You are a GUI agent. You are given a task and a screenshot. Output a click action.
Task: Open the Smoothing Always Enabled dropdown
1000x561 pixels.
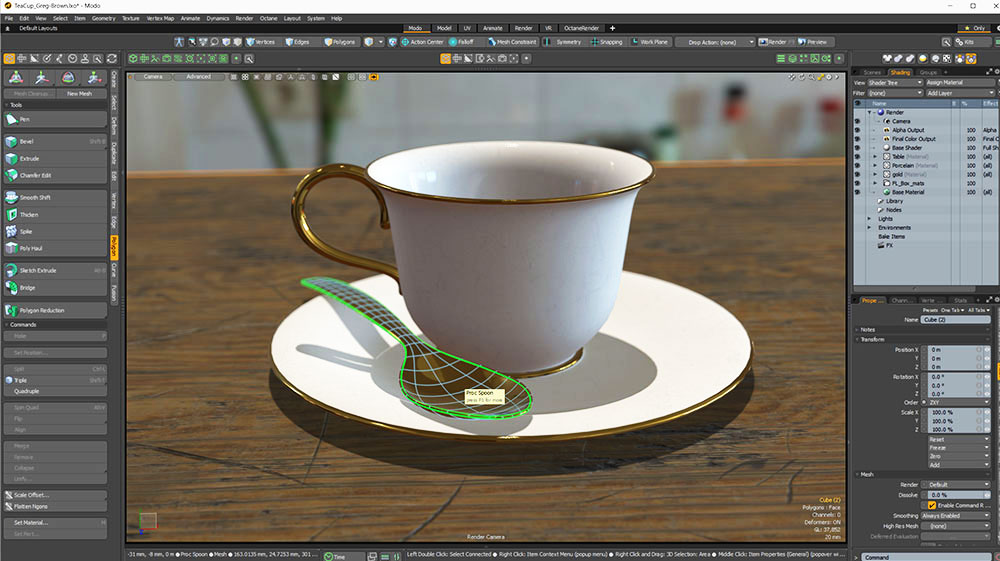tap(955, 516)
